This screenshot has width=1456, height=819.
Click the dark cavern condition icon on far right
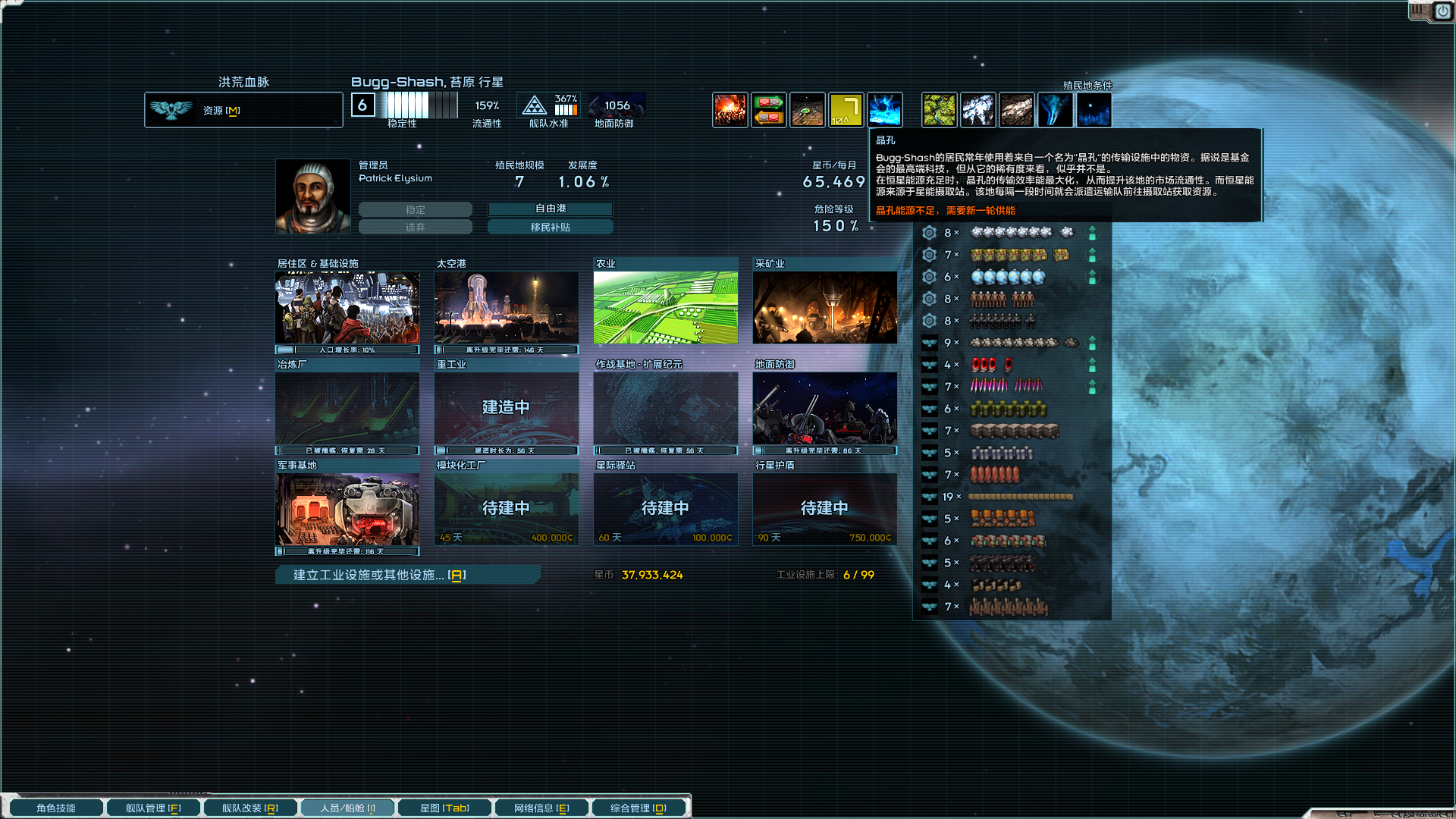pos(1094,110)
